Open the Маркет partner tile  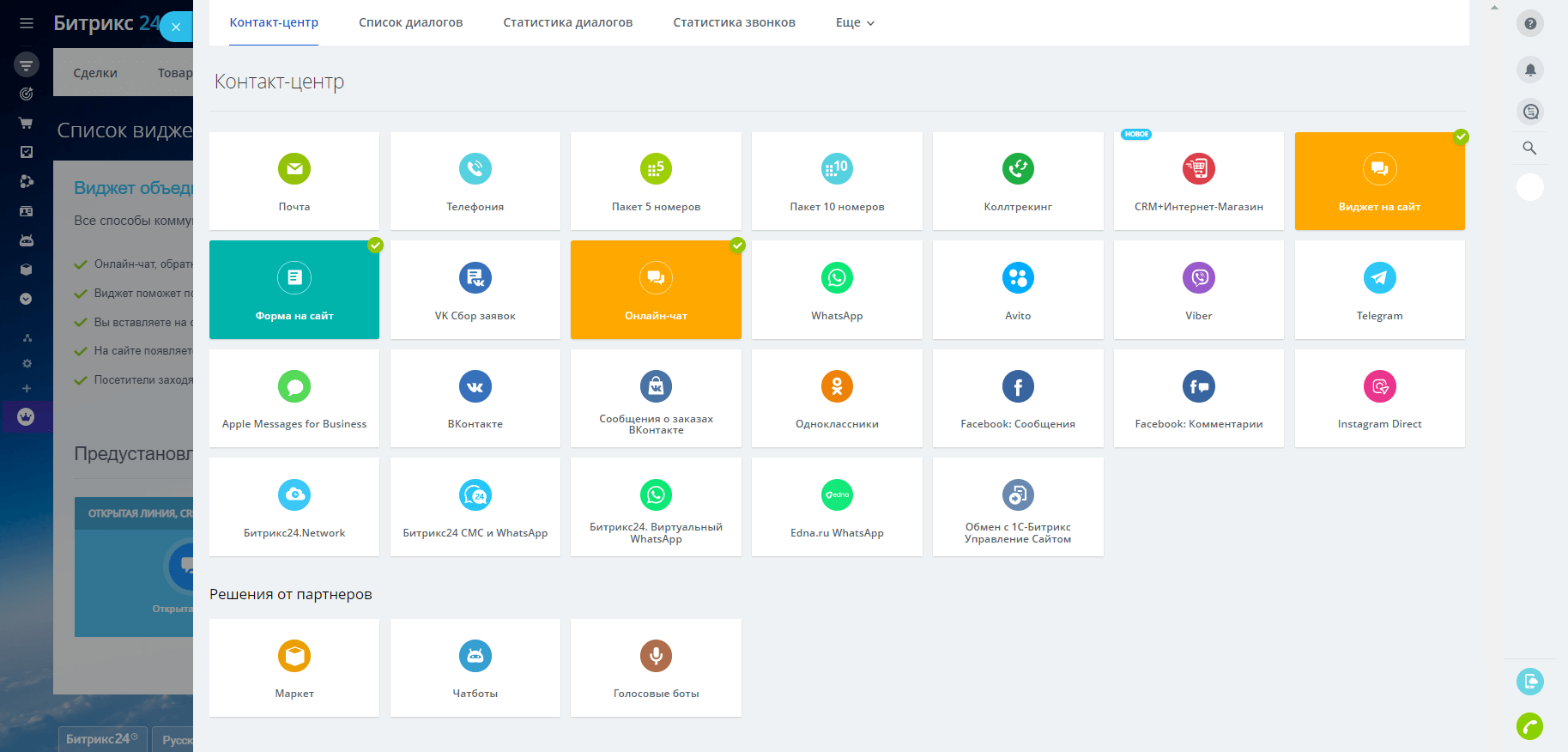click(294, 668)
